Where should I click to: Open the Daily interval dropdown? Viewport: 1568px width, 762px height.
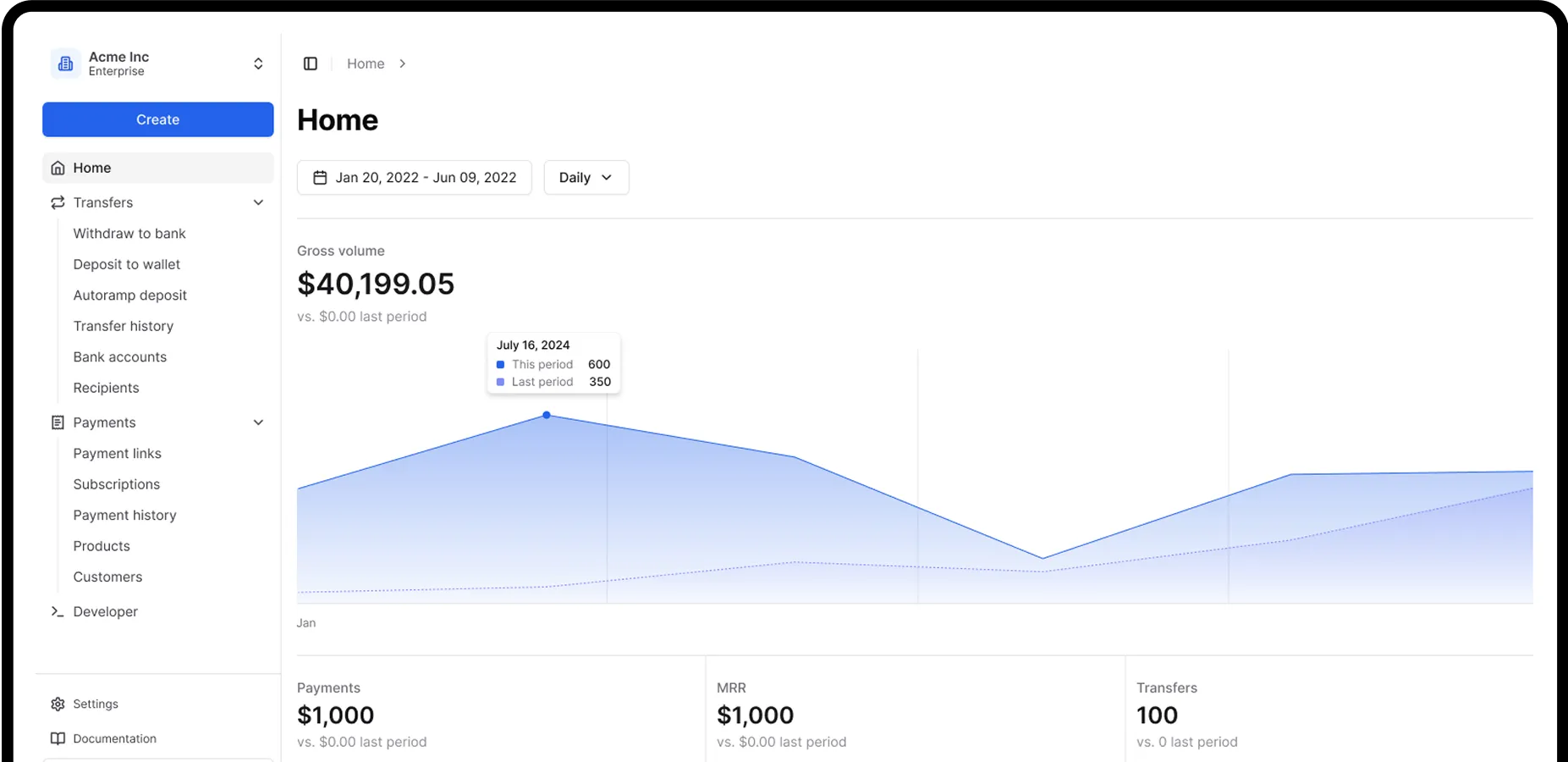[x=586, y=178]
